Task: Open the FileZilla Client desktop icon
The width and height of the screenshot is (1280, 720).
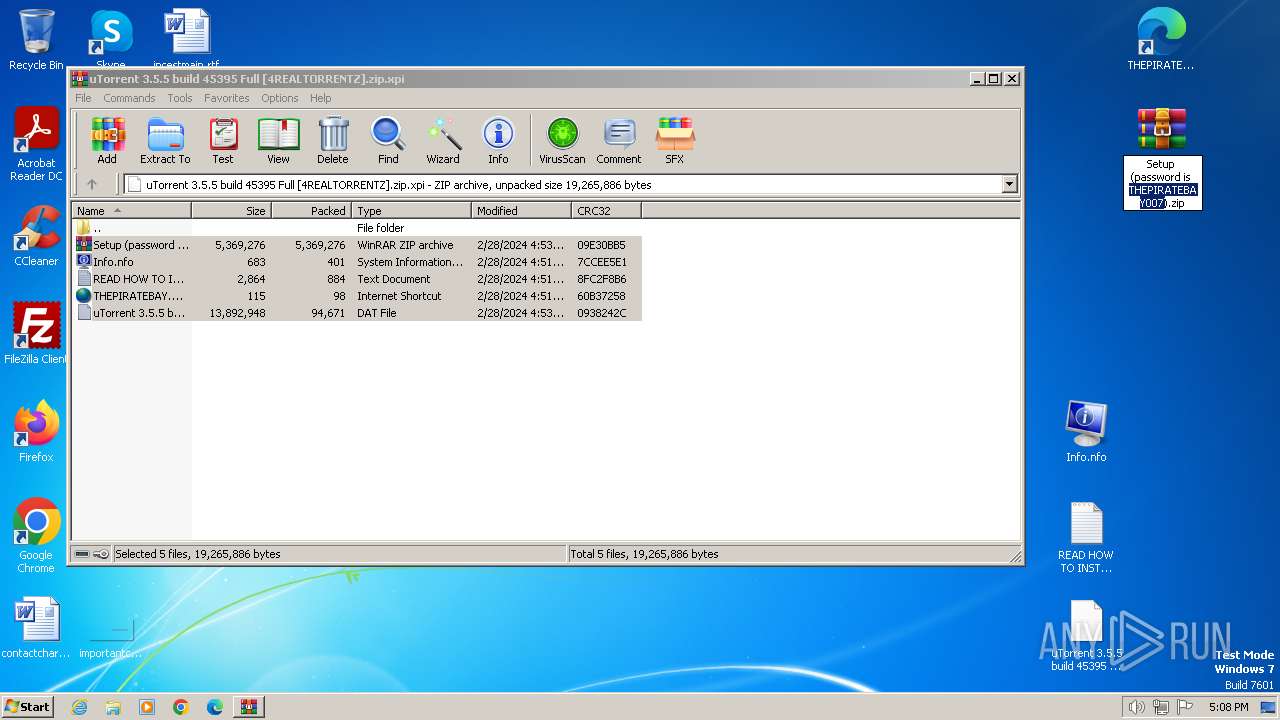Action: pos(36,333)
